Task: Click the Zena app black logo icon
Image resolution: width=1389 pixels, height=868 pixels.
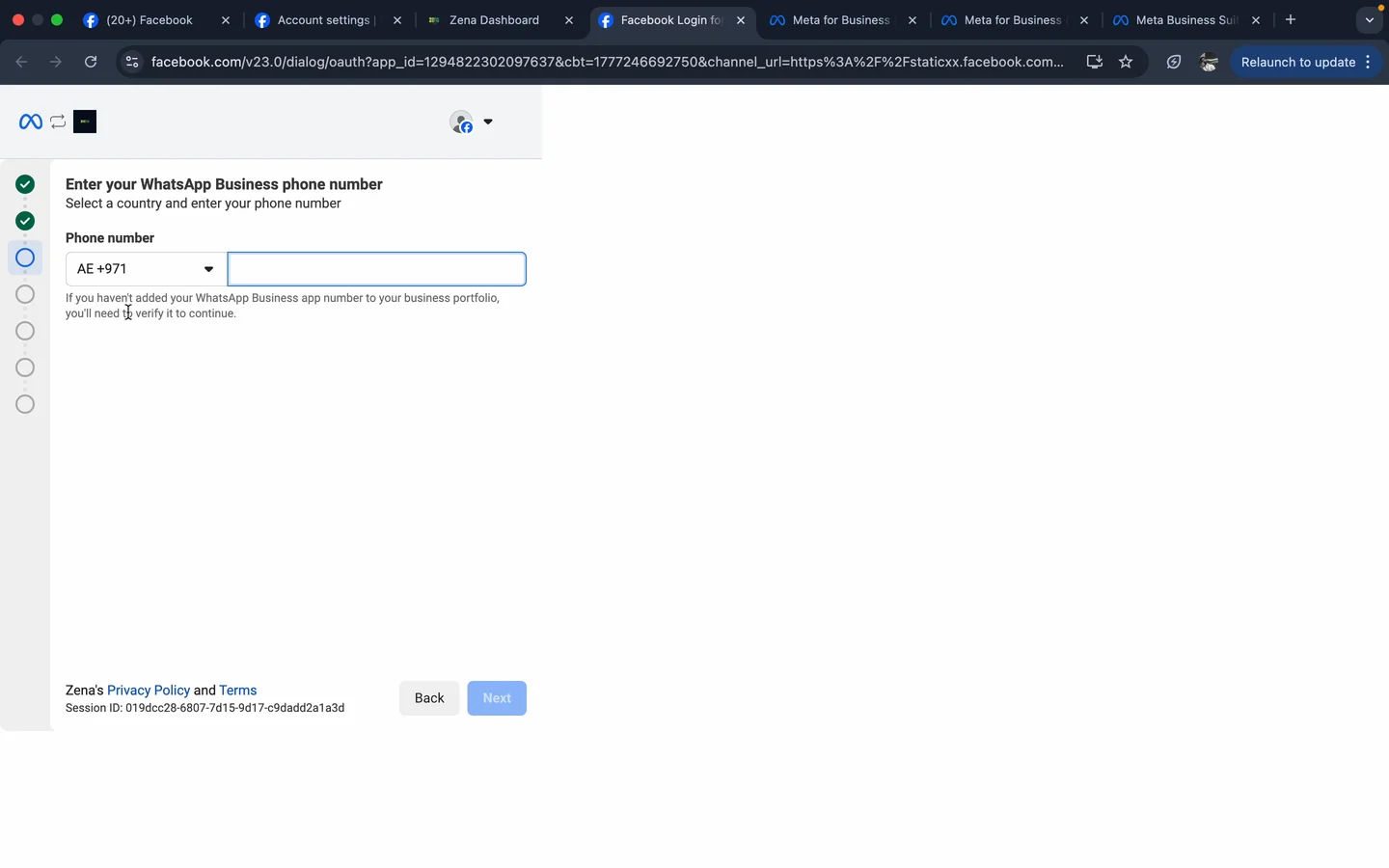Action: click(85, 122)
